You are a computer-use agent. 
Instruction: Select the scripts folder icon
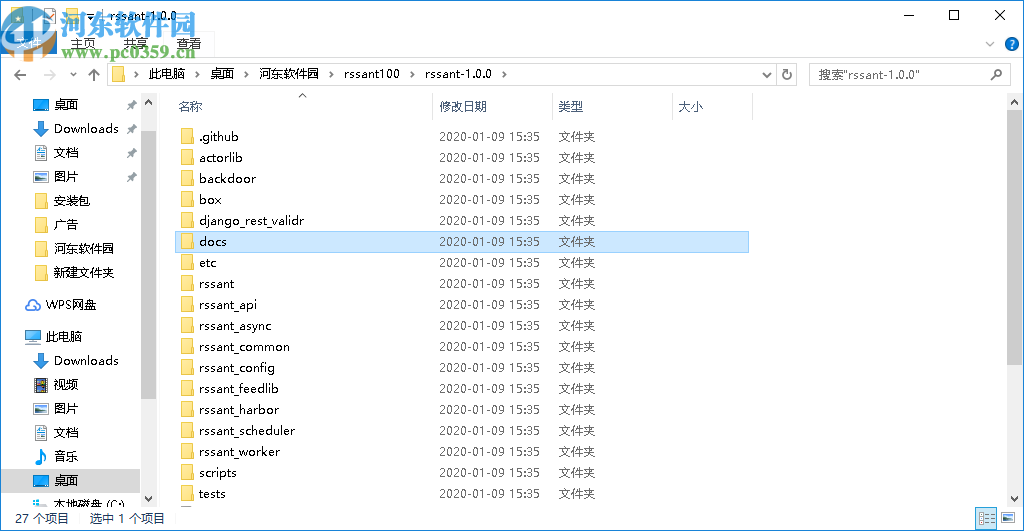pos(187,472)
